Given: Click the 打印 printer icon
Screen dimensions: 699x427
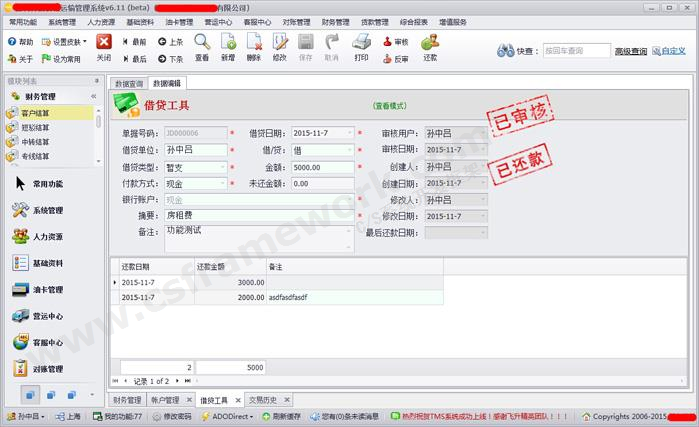Looking at the screenshot, I should coord(361,46).
